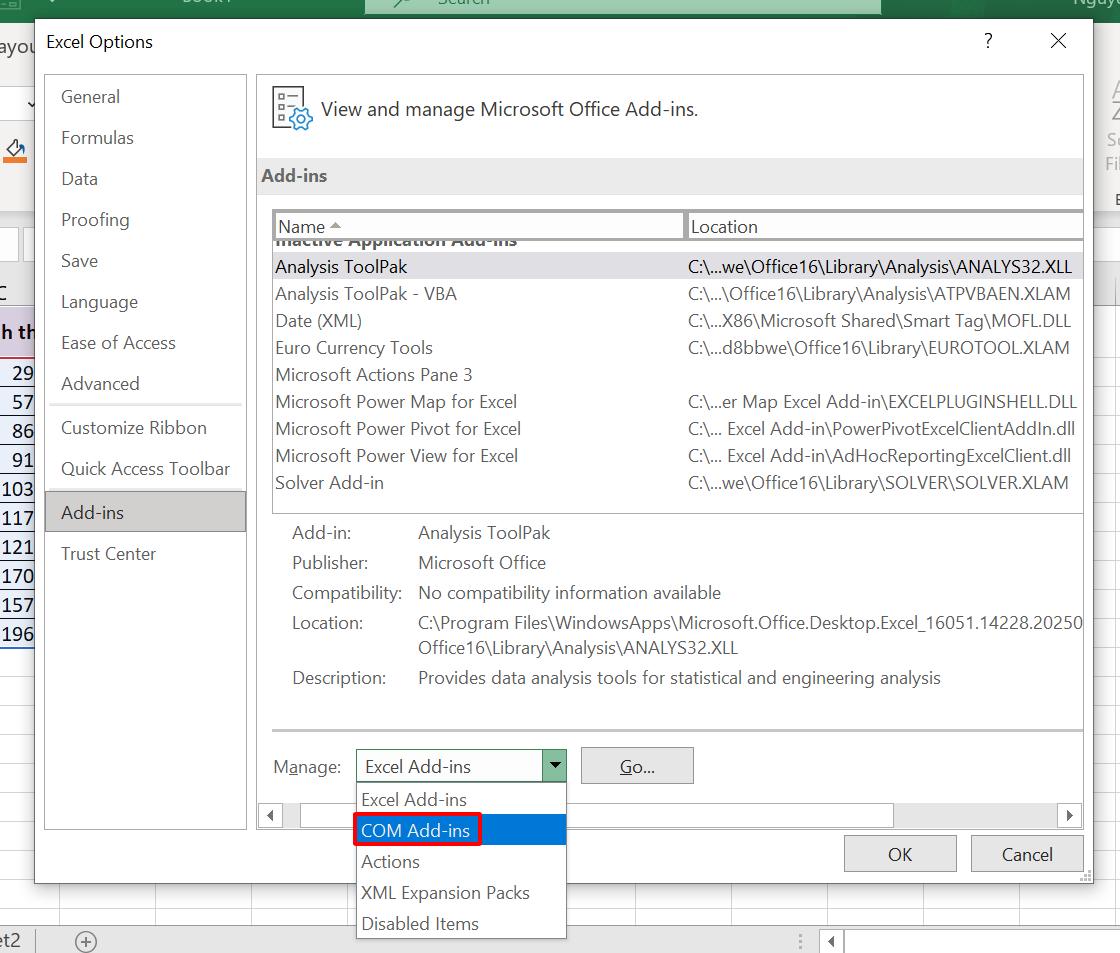This screenshot has height=953, width=1120.
Task: Click the Go button
Action: click(x=637, y=765)
